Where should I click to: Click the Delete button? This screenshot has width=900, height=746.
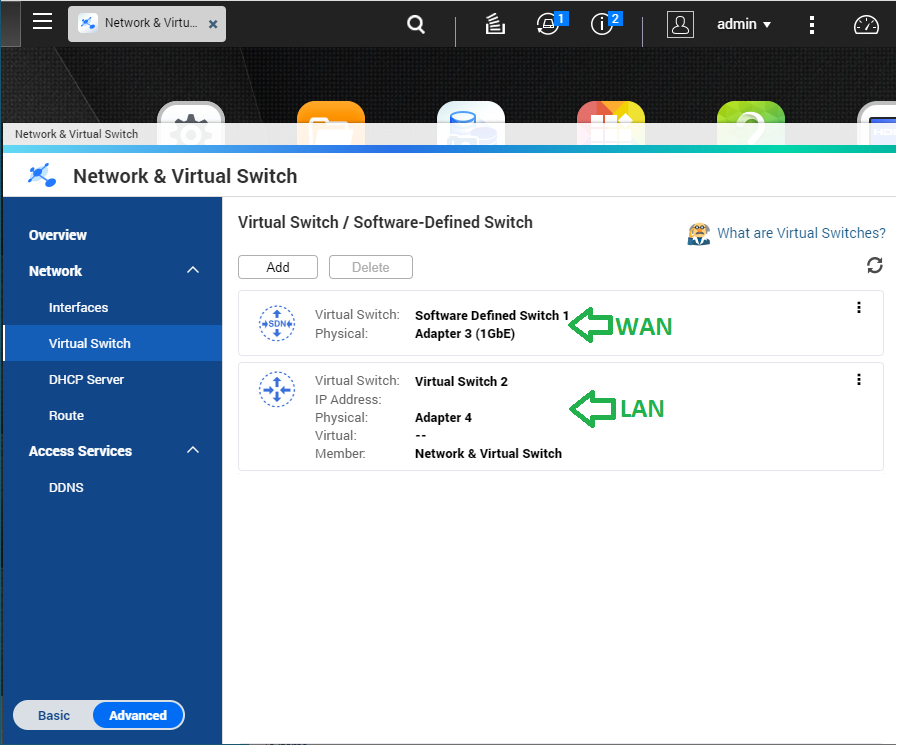click(371, 267)
